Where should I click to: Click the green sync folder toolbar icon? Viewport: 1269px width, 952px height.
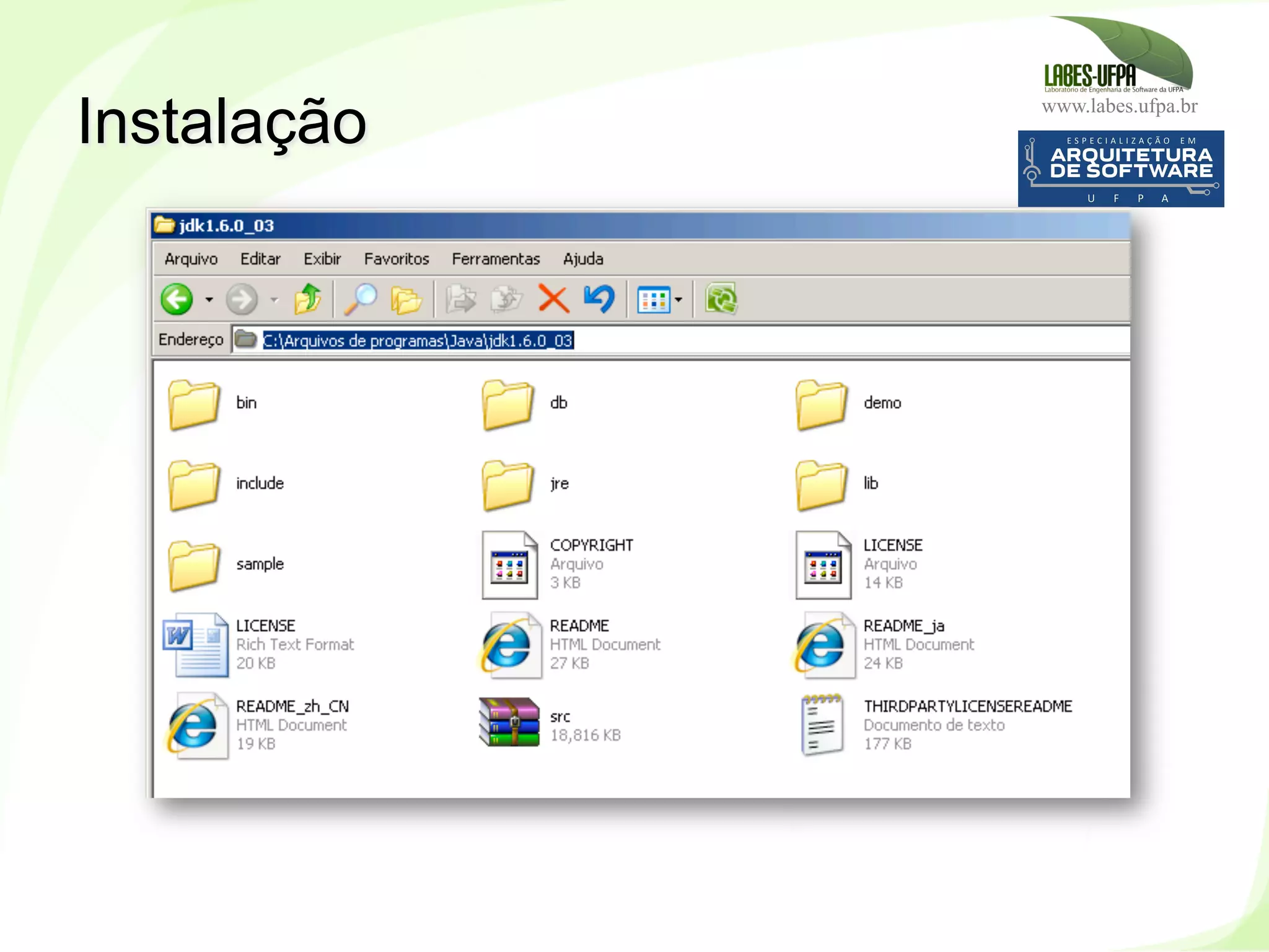click(x=721, y=299)
